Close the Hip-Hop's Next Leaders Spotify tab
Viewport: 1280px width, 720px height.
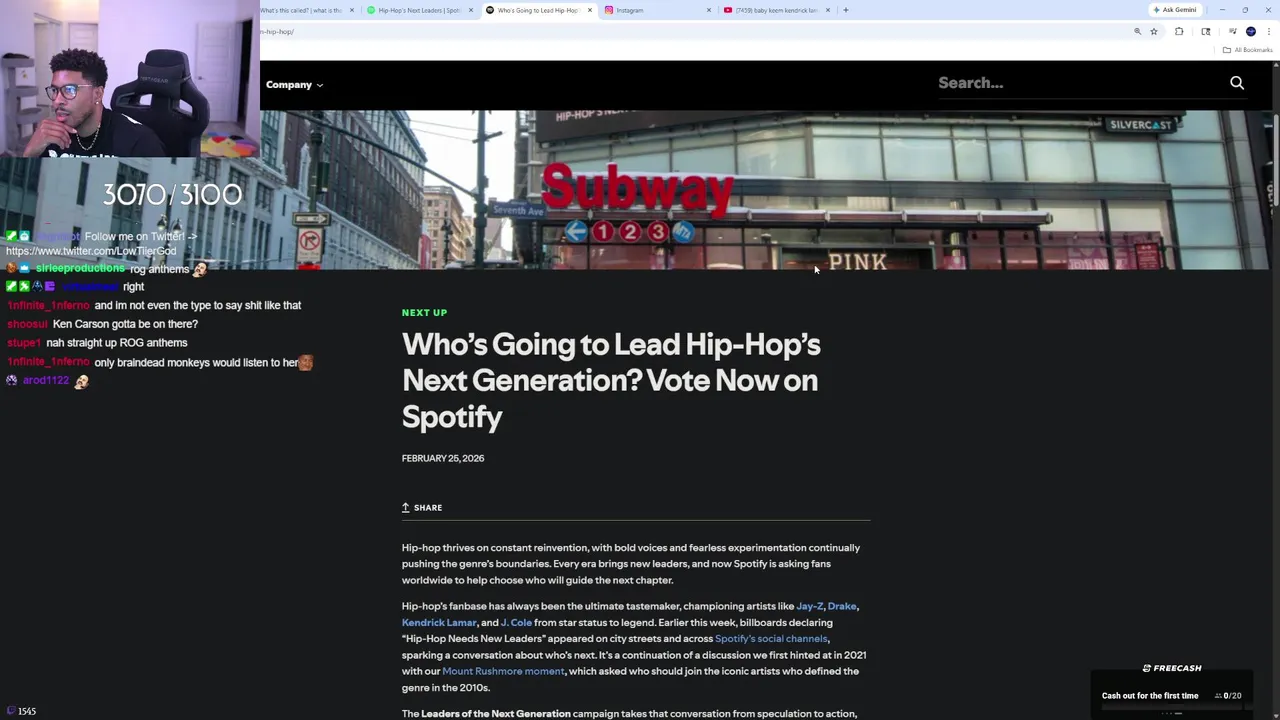click(471, 10)
